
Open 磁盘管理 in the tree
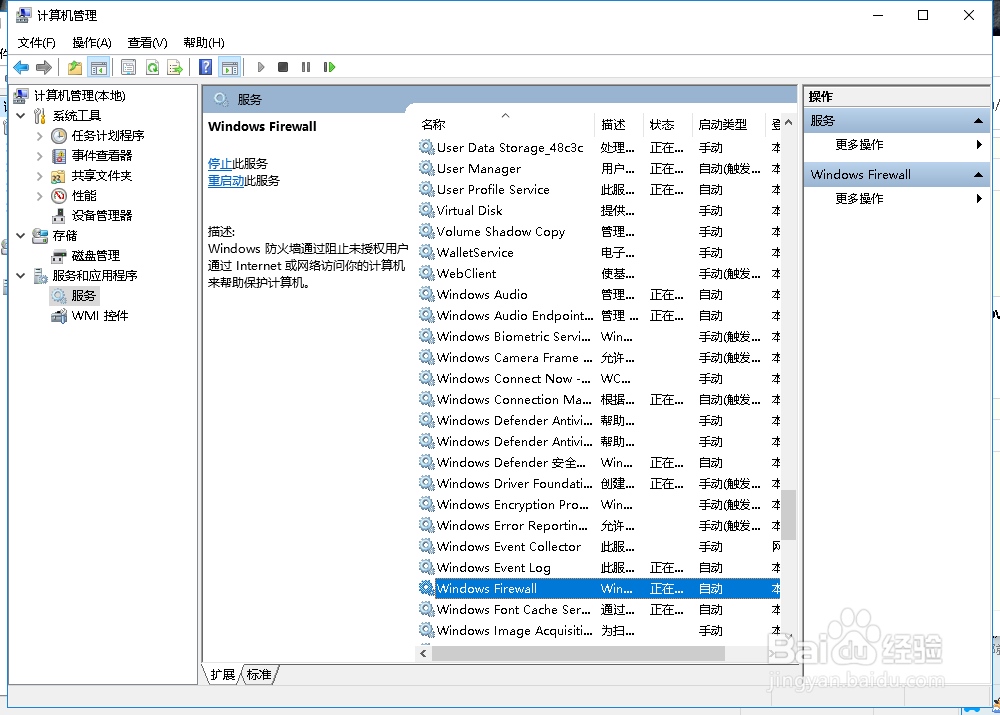coord(96,256)
